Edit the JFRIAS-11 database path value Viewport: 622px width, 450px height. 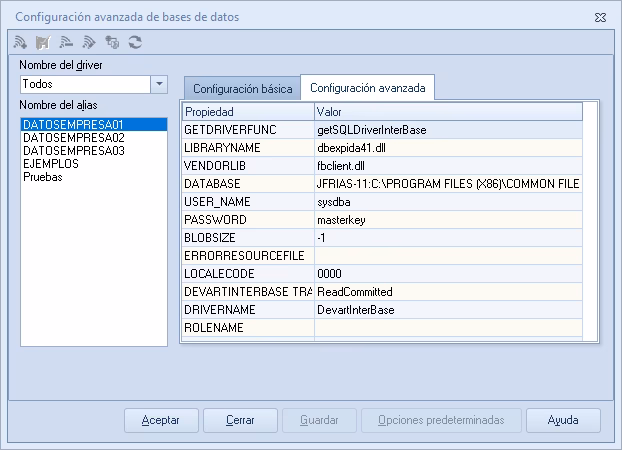449,184
